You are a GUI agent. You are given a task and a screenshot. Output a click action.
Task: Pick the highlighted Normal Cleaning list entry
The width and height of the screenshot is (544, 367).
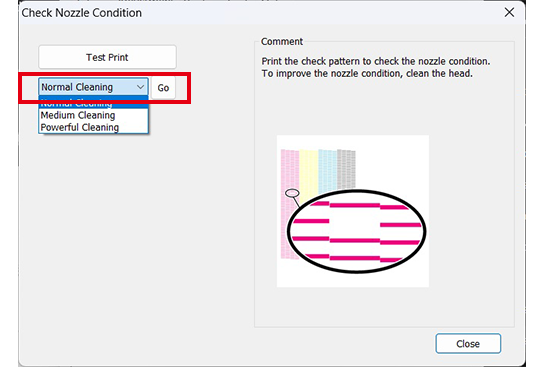coord(93,104)
